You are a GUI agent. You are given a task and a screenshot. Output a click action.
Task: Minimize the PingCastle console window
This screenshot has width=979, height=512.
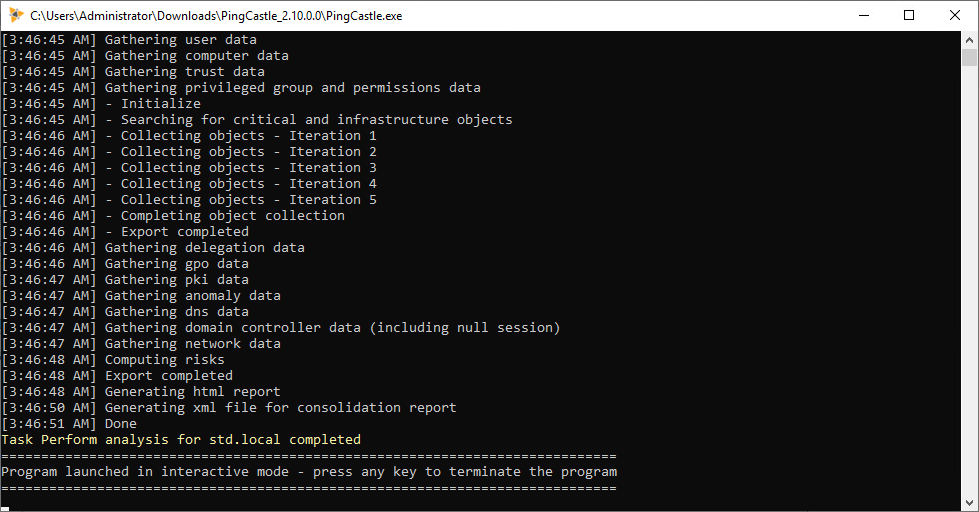pos(863,15)
